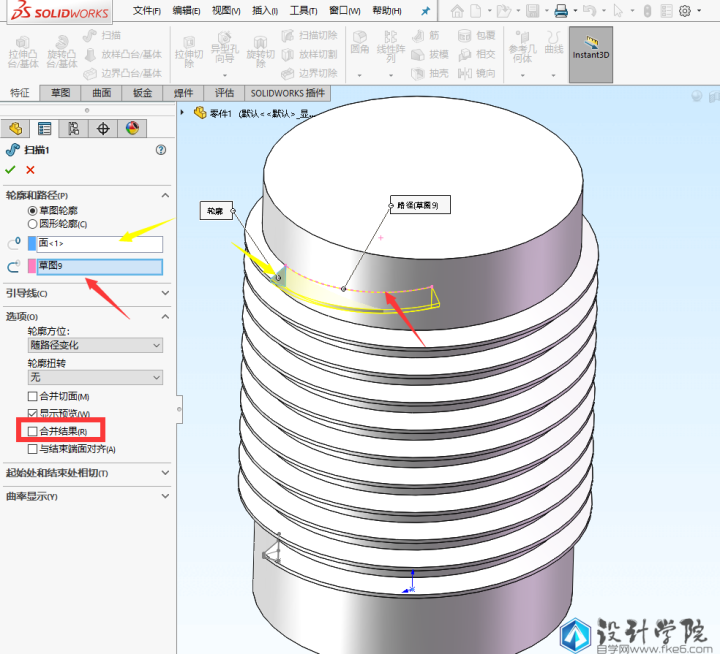Click the 草图9 path selection box
Viewport: 720px width, 654px height.
pos(98,266)
